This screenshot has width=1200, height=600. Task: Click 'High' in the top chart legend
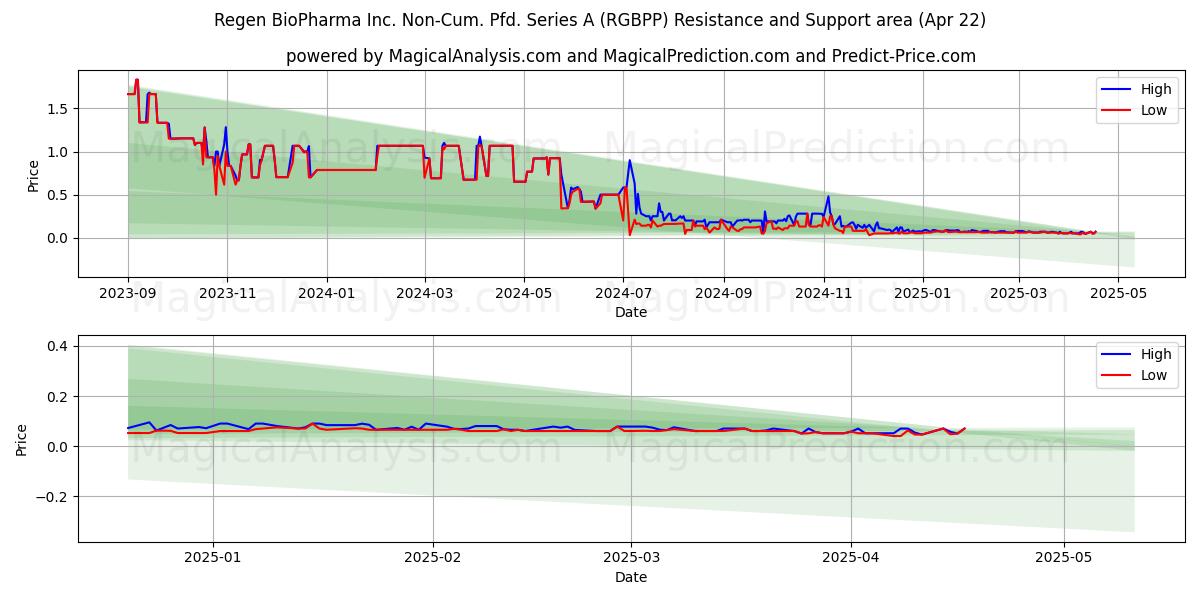tap(1156, 89)
